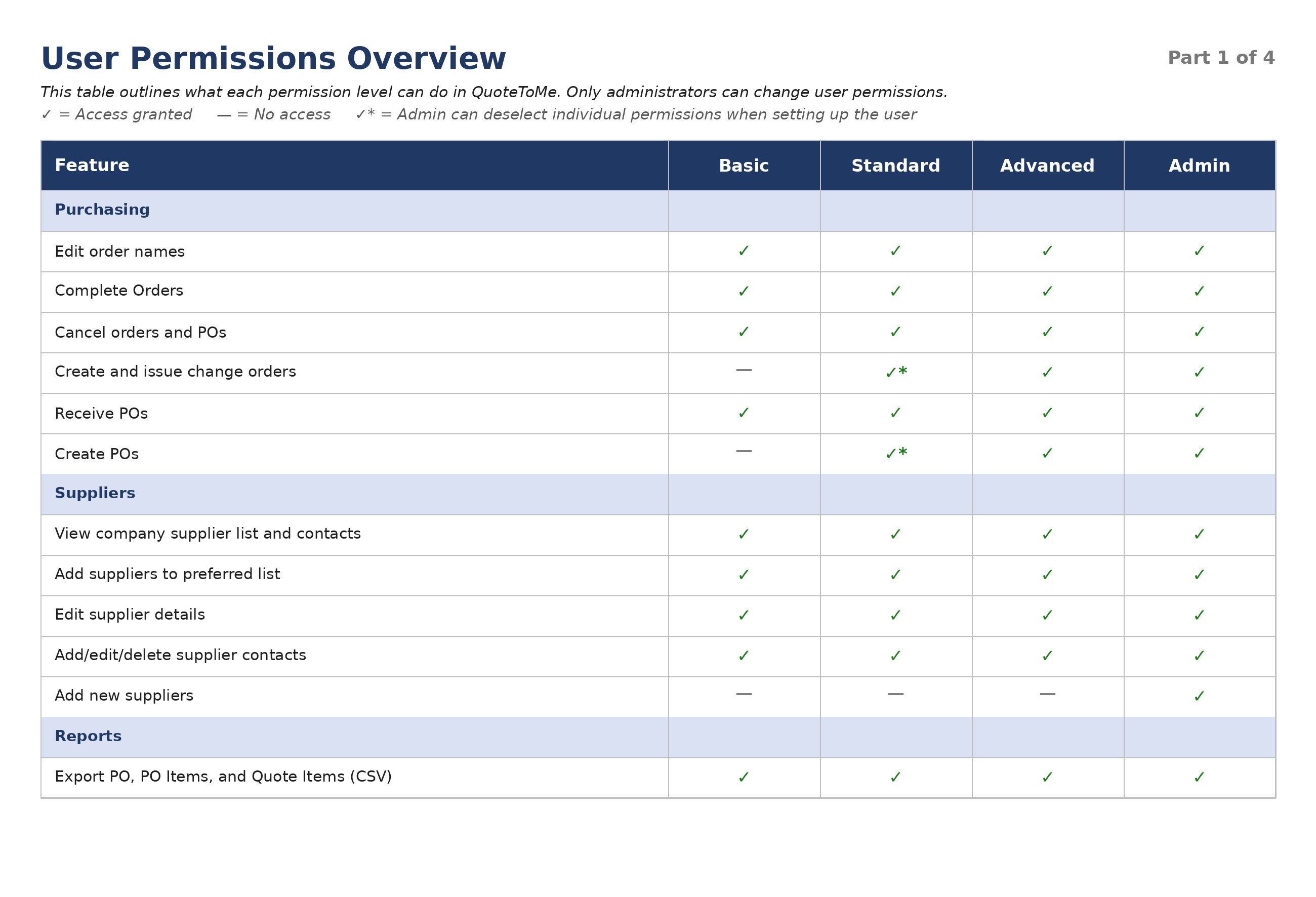
Task: Click the Cancel orders and POs label
Action: click(x=140, y=333)
